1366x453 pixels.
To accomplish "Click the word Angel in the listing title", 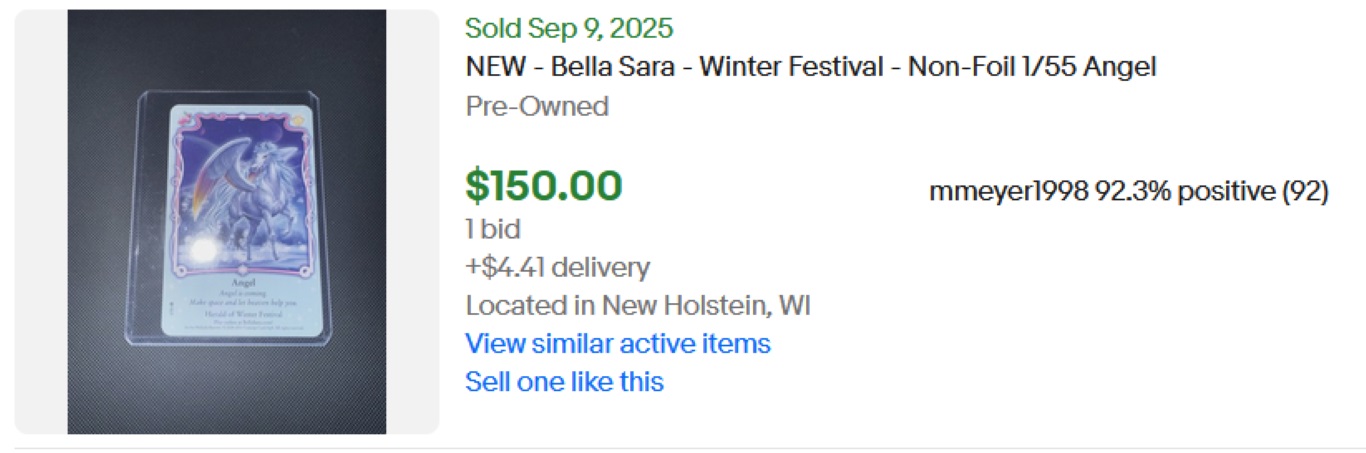I will click(x=1122, y=68).
